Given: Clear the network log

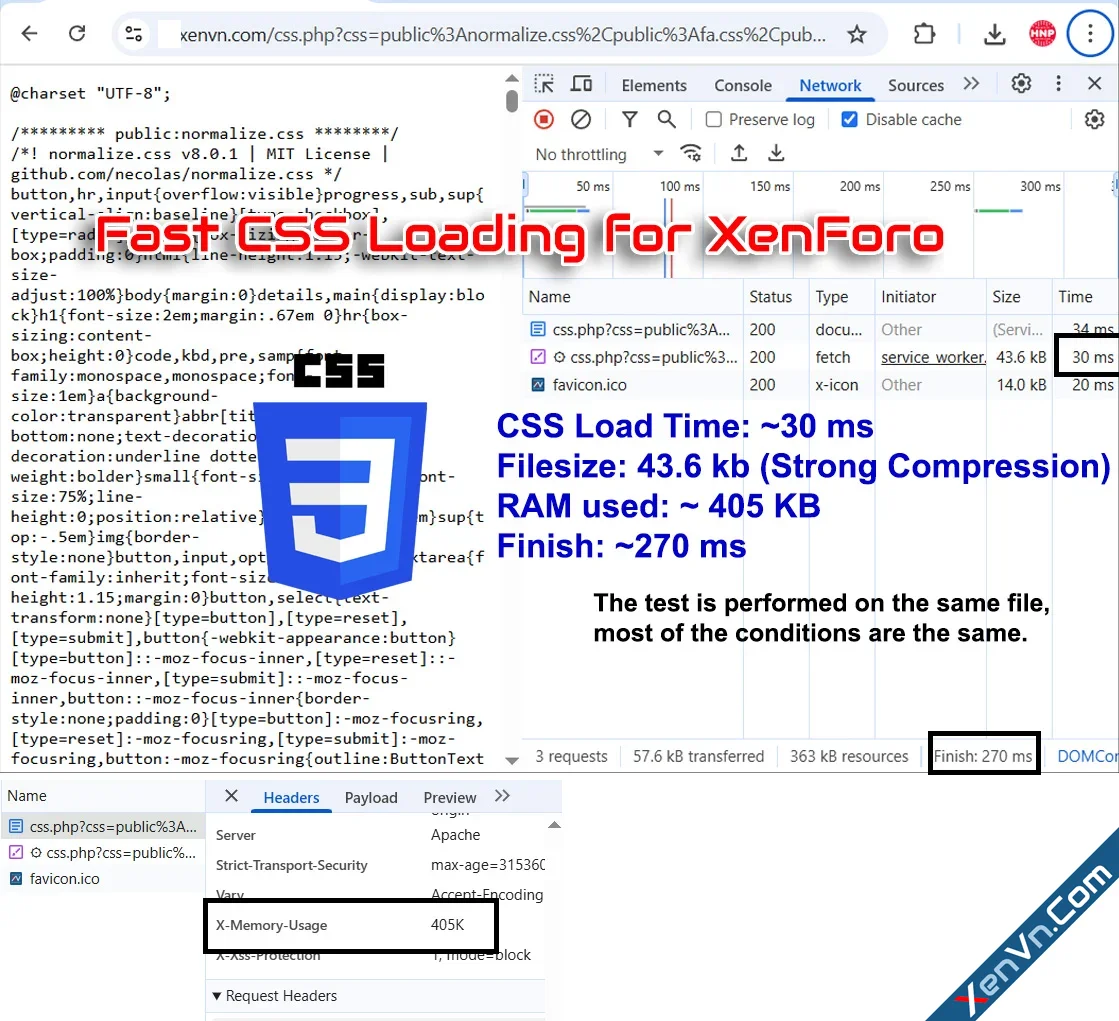Looking at the screenshot, I should [581, 119].
